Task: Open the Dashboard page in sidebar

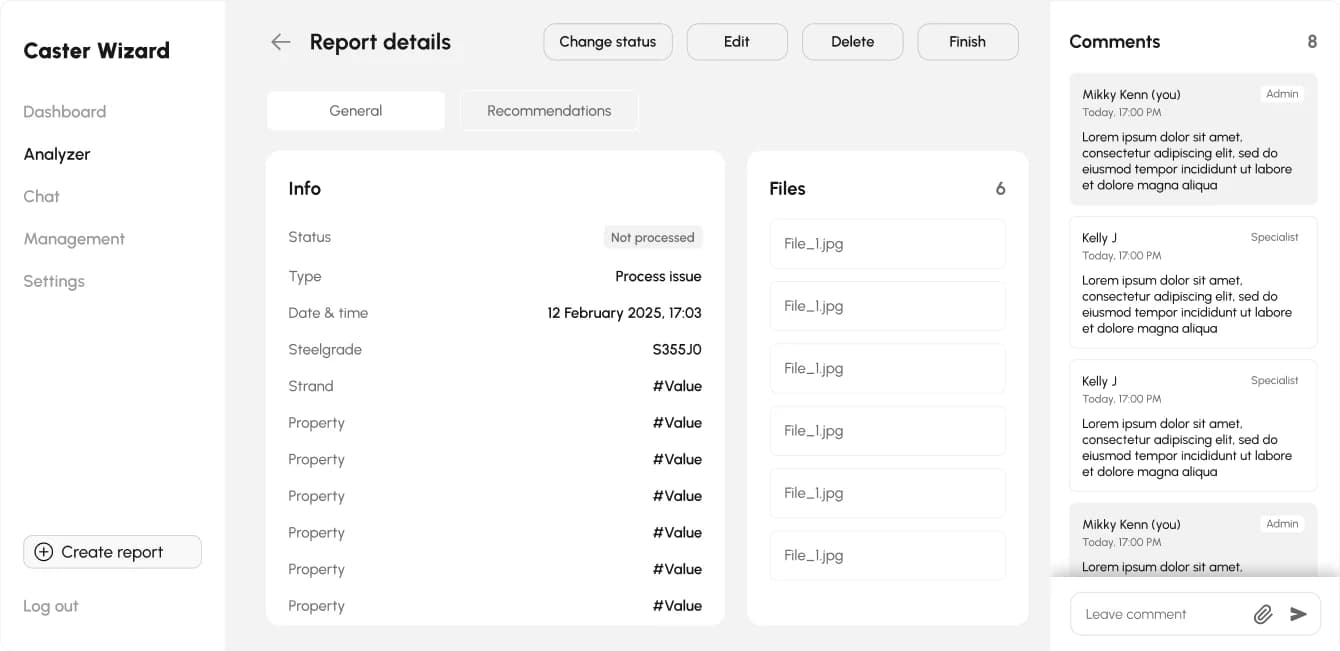Action: click(64, 112)
